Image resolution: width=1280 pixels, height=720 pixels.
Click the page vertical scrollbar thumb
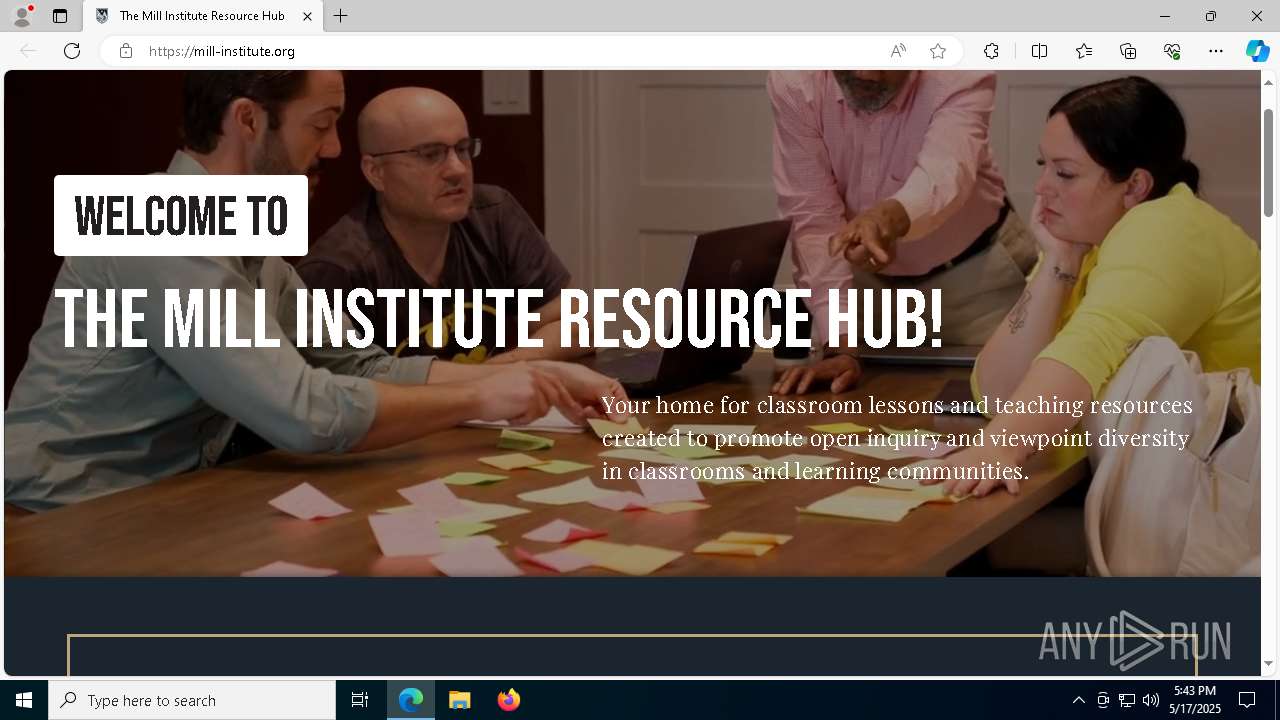pos(1268,162)
